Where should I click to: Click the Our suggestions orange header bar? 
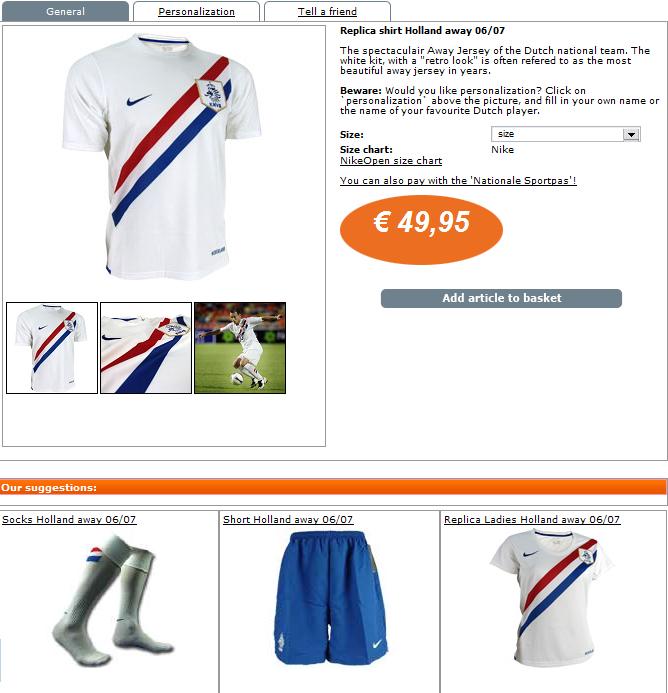333,487
